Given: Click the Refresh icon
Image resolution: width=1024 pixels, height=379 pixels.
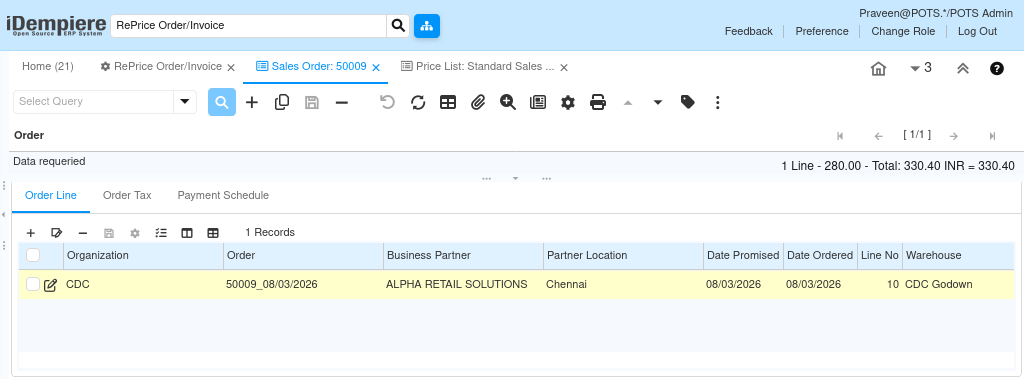Looking at the screenshot, I should (x=418, y=102).
